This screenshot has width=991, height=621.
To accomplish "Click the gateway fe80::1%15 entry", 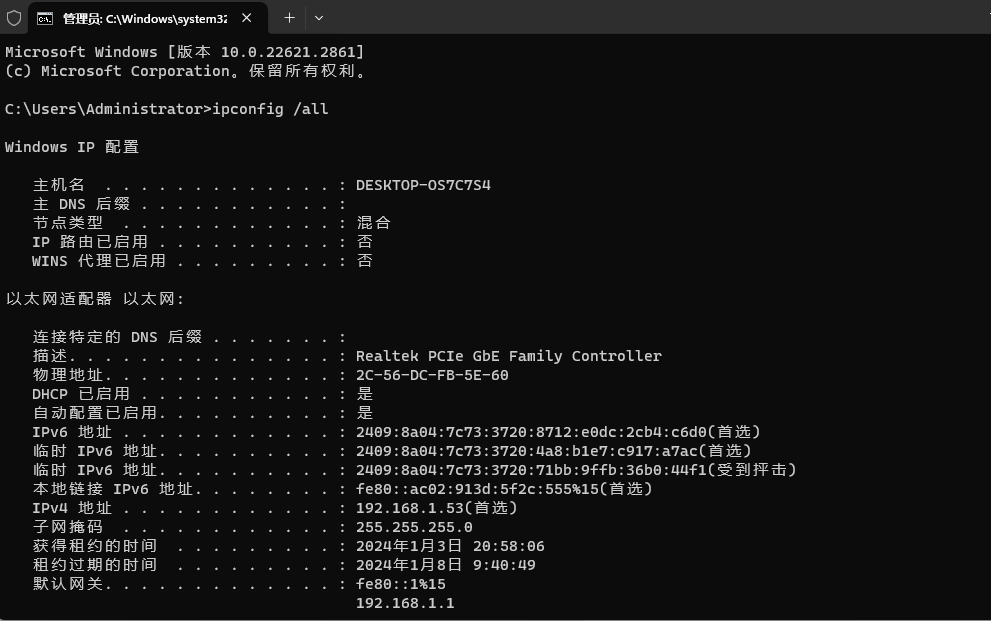I will pyautogui.click(x=401, y=584).
